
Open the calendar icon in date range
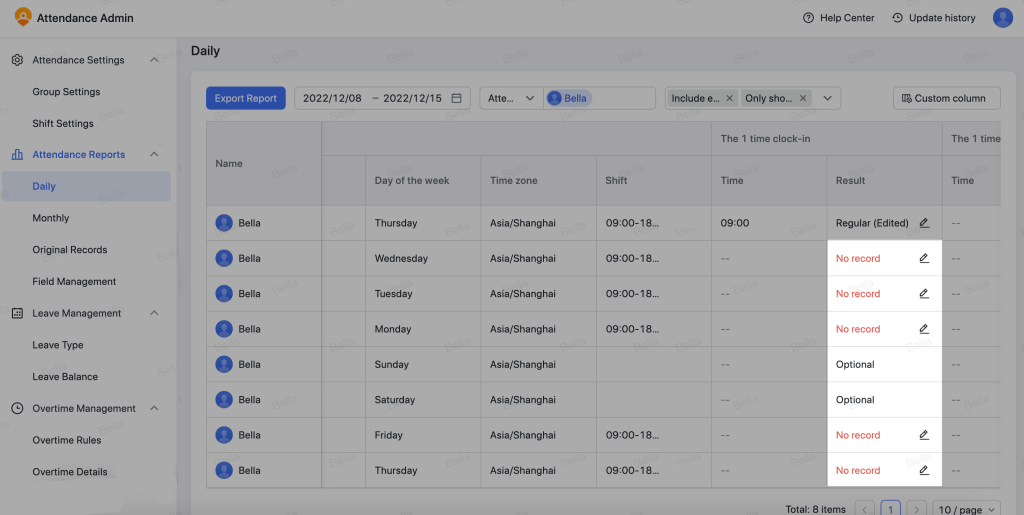457,98
